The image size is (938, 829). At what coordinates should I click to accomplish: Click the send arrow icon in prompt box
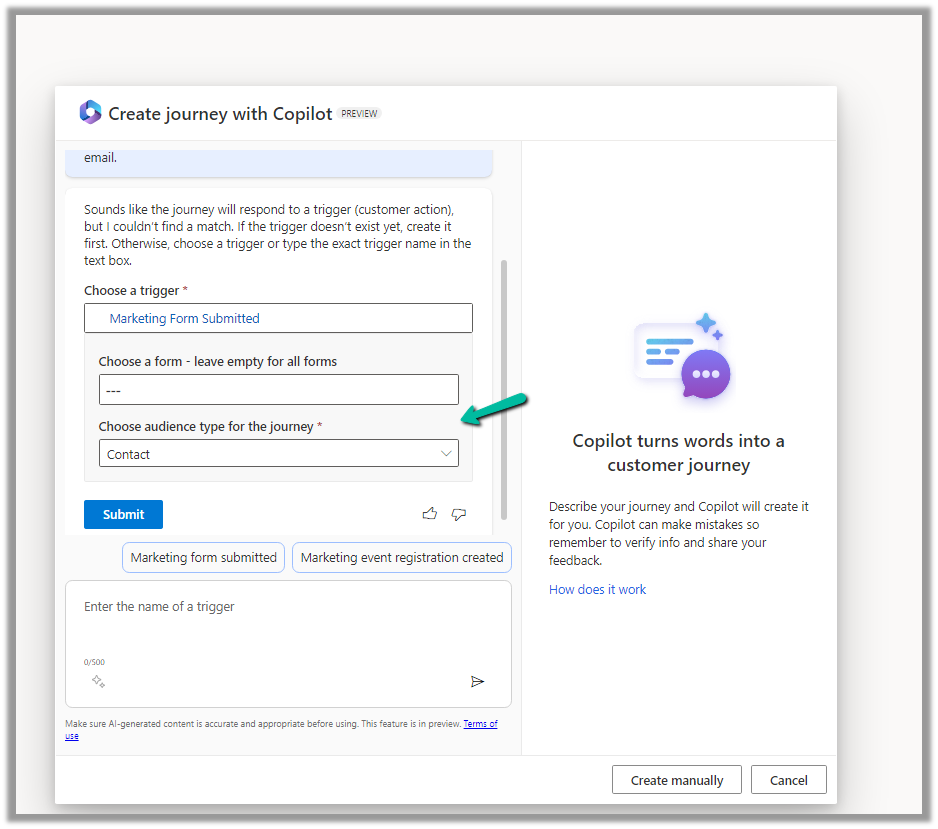pyautogui.click(x=477, y=681)
